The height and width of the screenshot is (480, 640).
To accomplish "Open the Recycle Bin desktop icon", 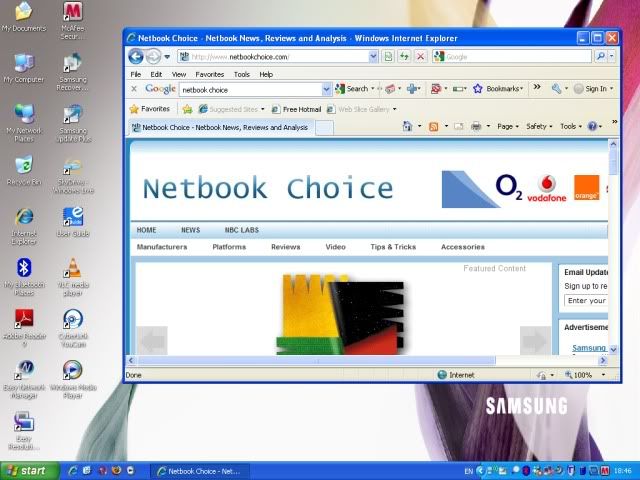I will tap(24, 170).
